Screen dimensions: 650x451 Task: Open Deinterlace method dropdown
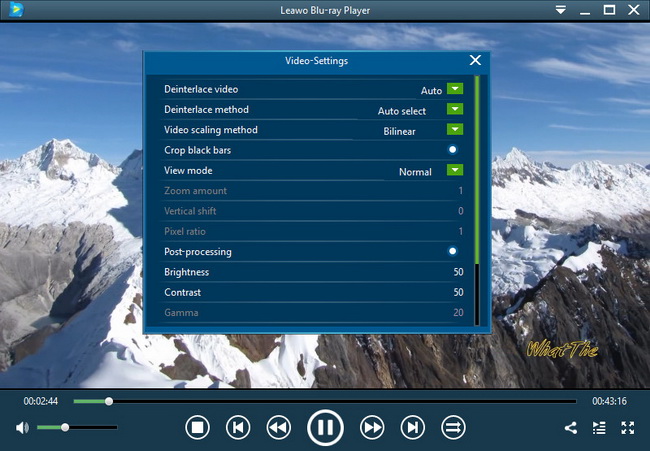455,110
